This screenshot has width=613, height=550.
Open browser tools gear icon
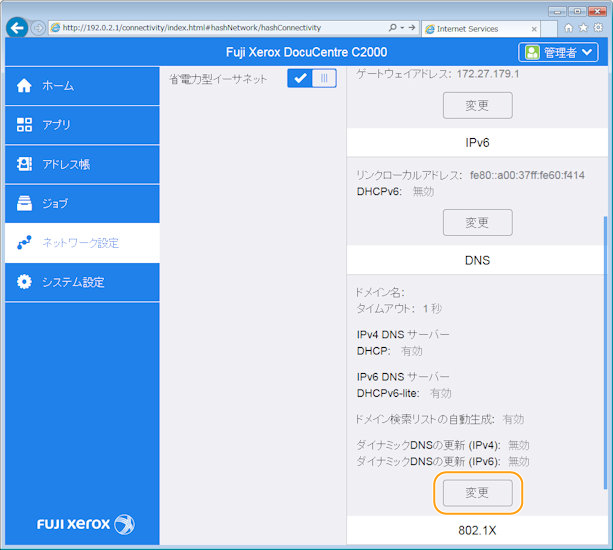[x=598, y=28]
